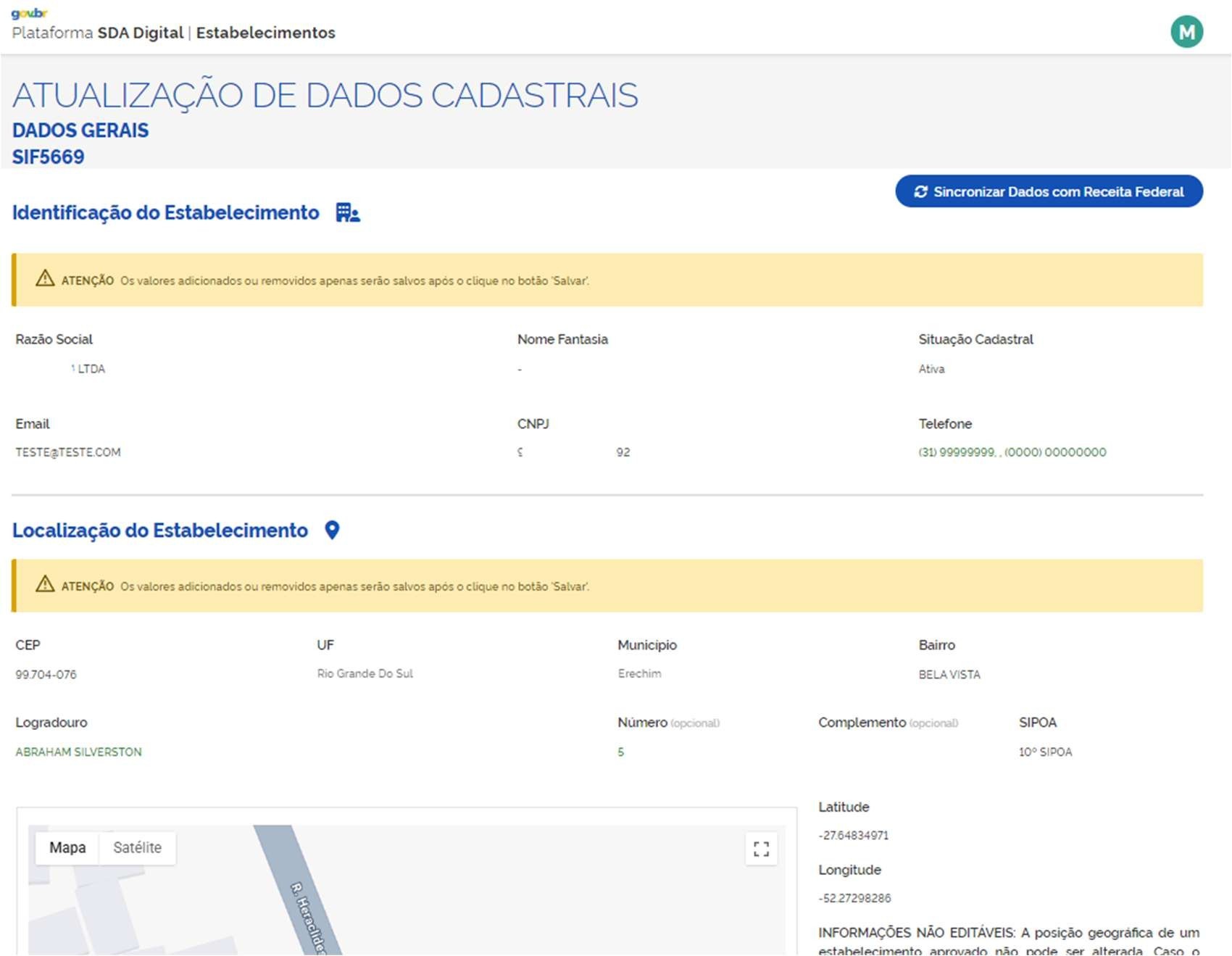This screenshot has width=1232, height=956.
Task: Click warning icon in location attention banner
Action: 45,585
